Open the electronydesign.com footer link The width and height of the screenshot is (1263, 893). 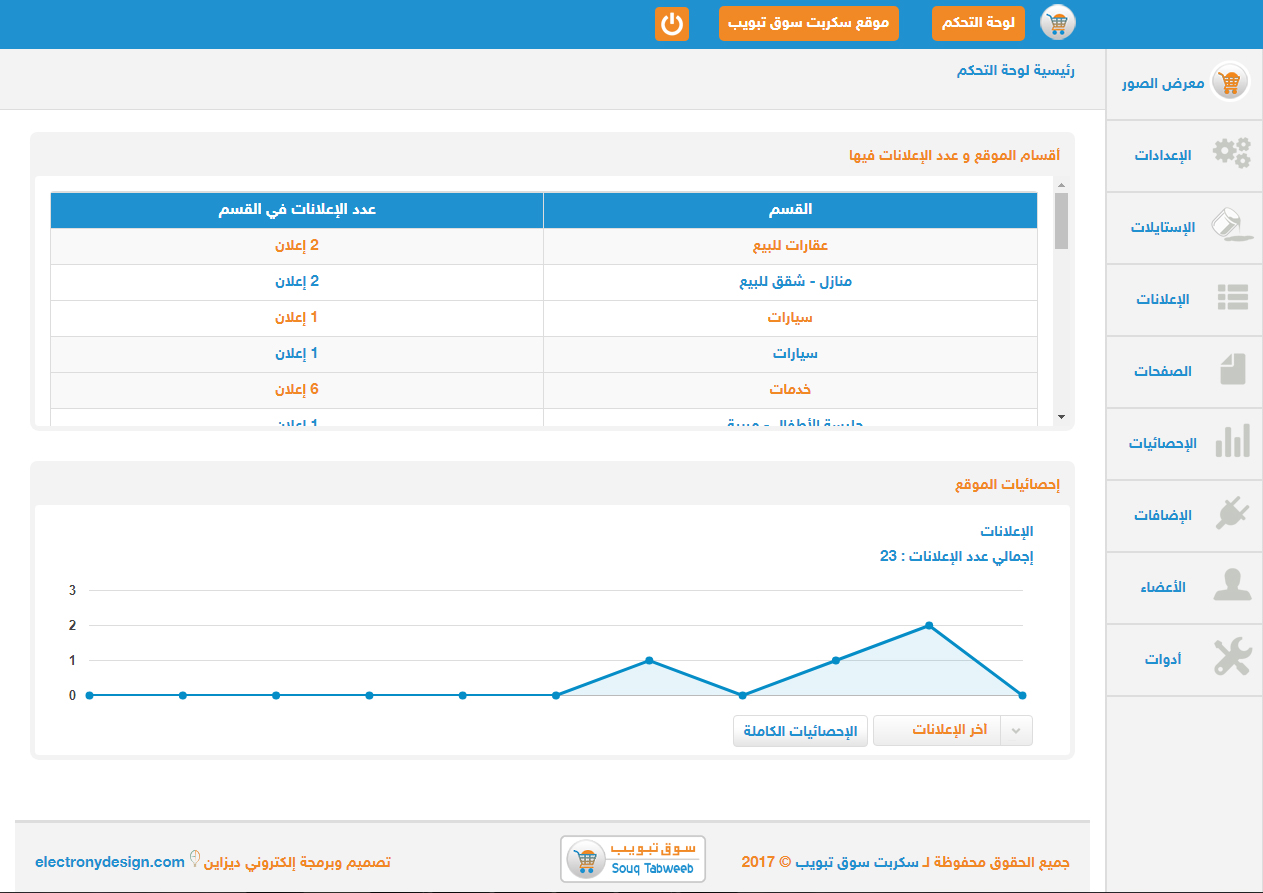click(110, 862)
